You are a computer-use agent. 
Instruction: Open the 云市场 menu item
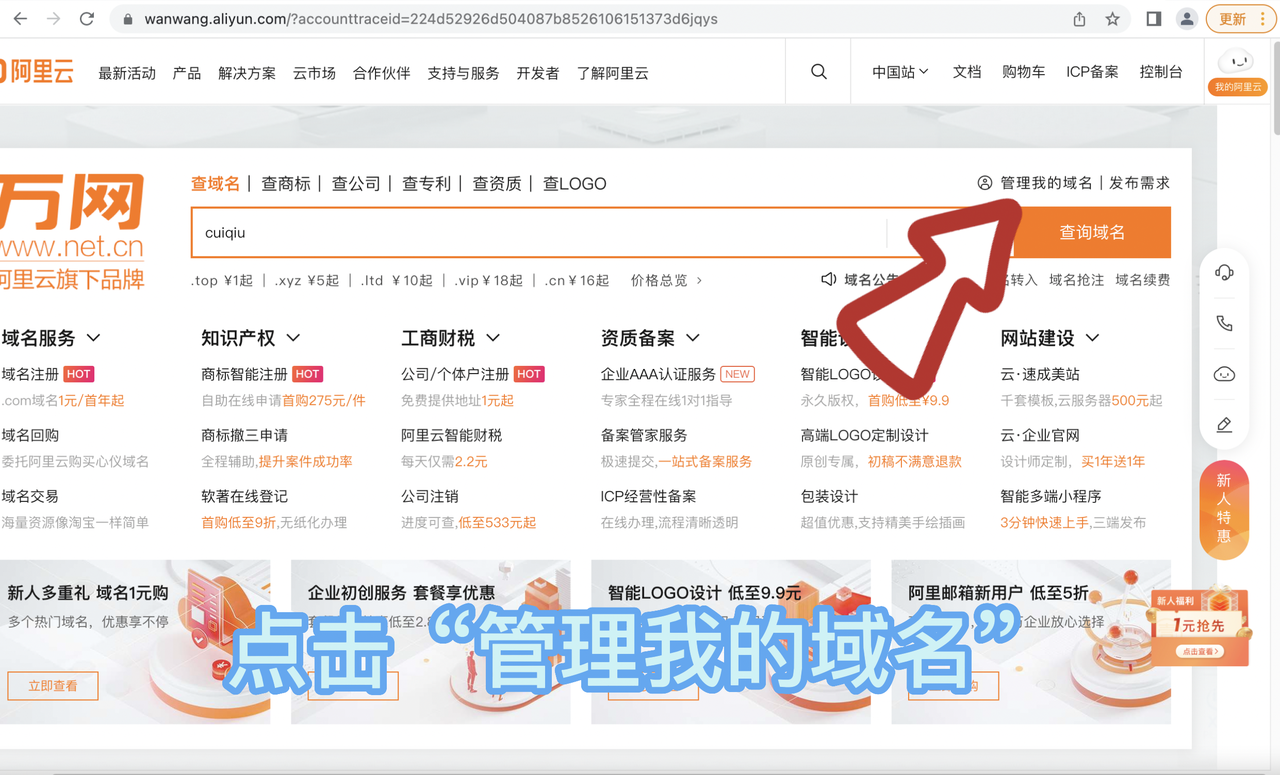click(x=314, y=73)
